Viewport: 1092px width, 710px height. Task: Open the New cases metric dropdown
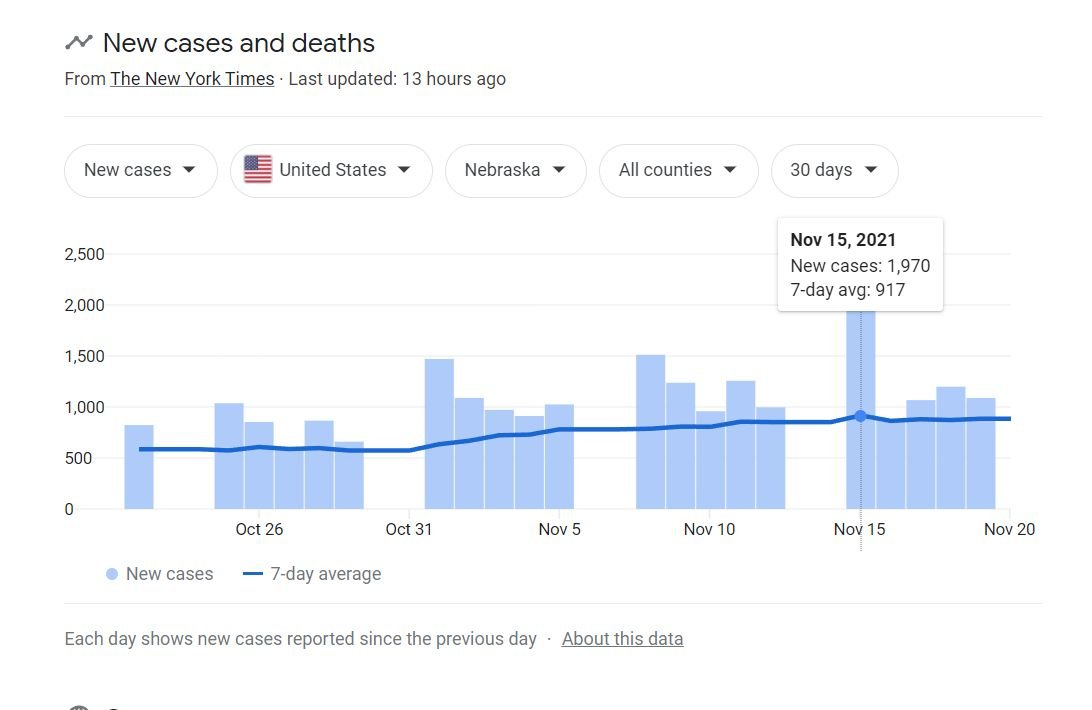pos(141,170)
